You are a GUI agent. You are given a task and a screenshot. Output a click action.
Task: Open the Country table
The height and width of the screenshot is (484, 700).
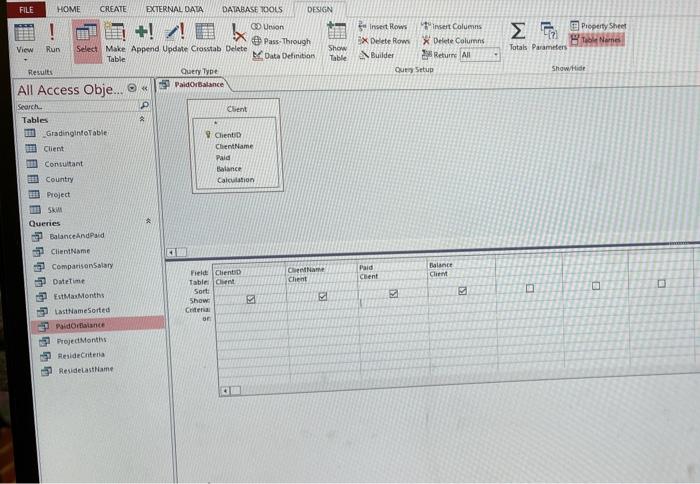coord(50,179)
